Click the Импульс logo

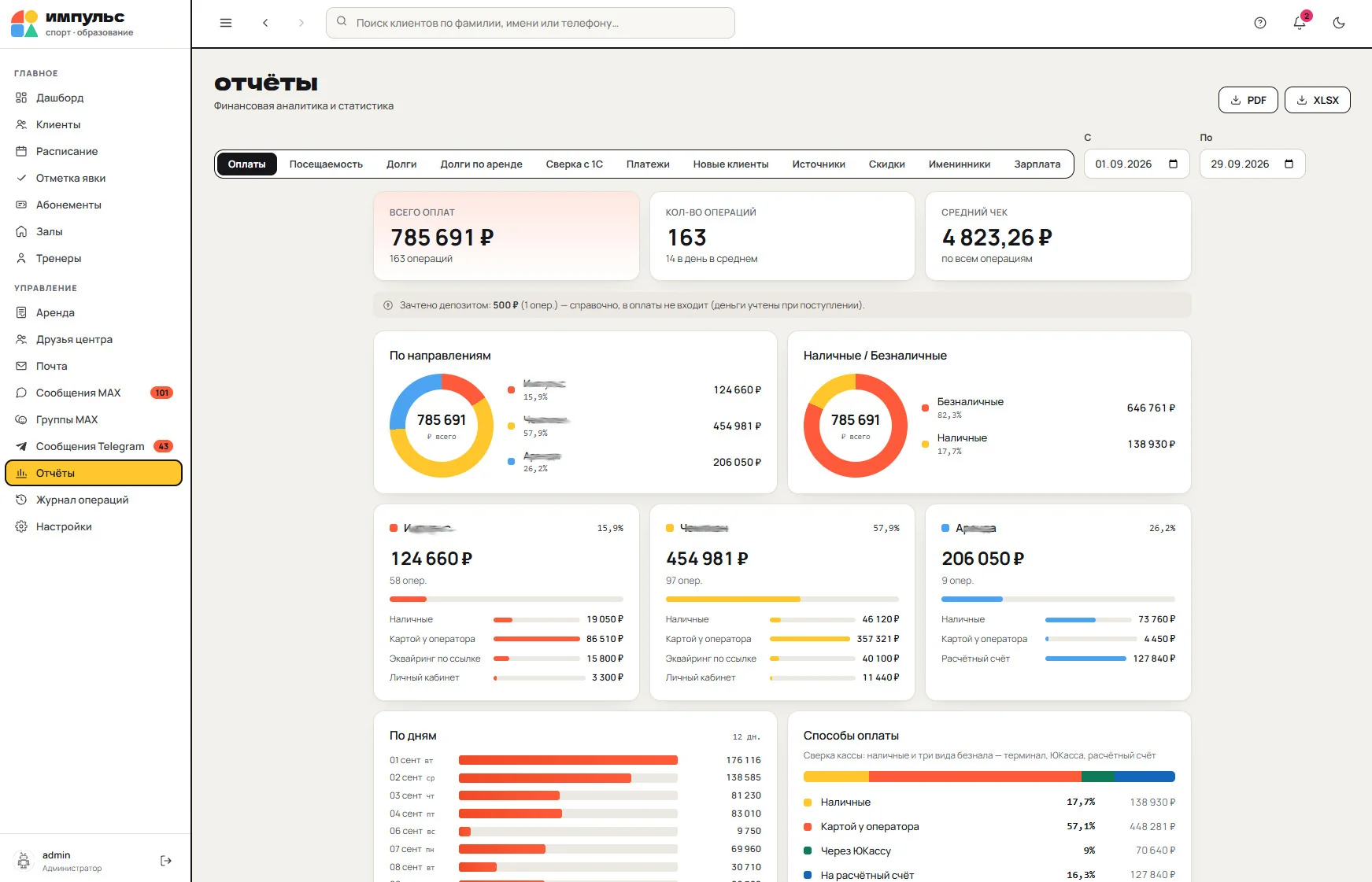(72, 24)
